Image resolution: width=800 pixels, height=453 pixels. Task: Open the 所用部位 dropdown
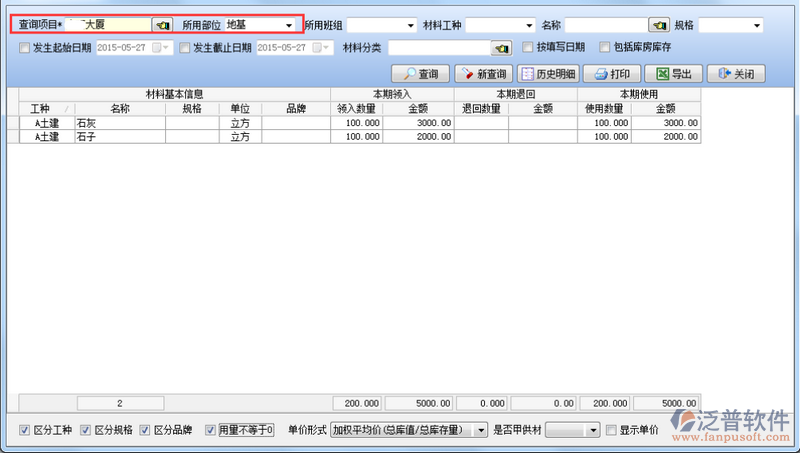pyautogui.click(x=289, y=25)
